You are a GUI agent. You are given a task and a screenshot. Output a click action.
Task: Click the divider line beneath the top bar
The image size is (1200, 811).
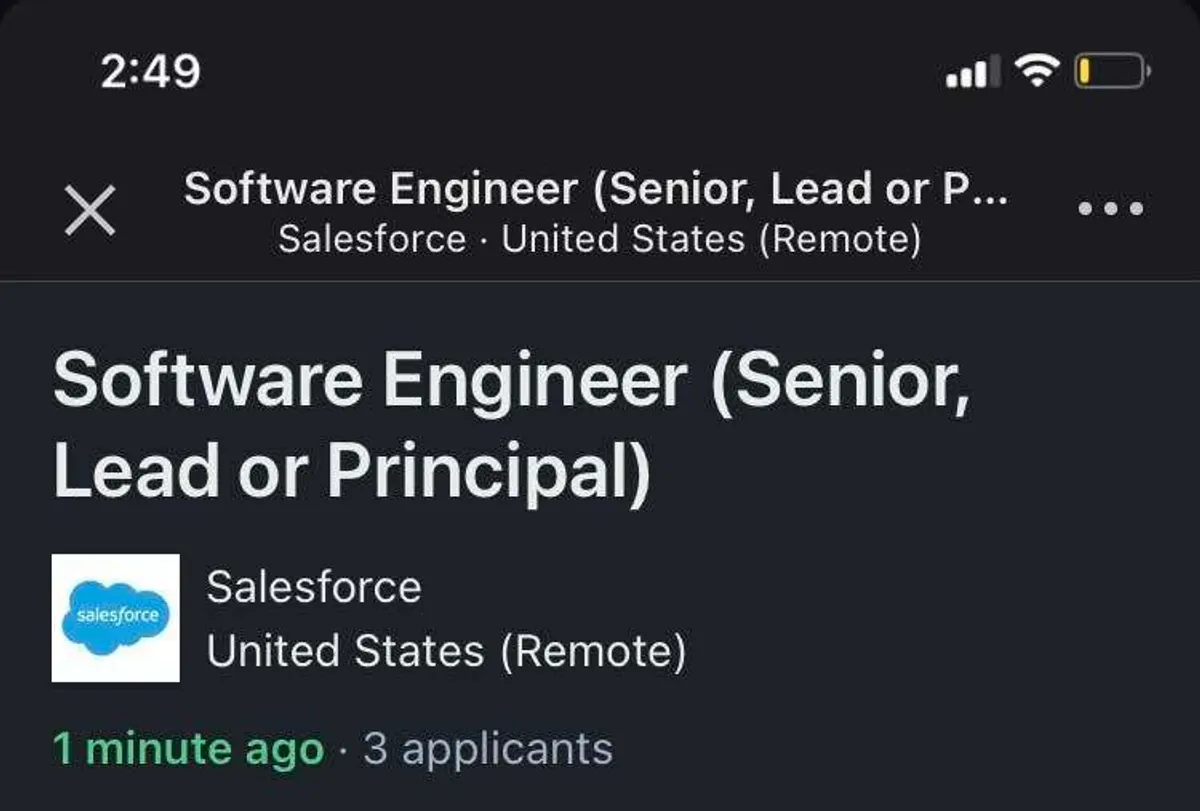[x=600, y=281]
